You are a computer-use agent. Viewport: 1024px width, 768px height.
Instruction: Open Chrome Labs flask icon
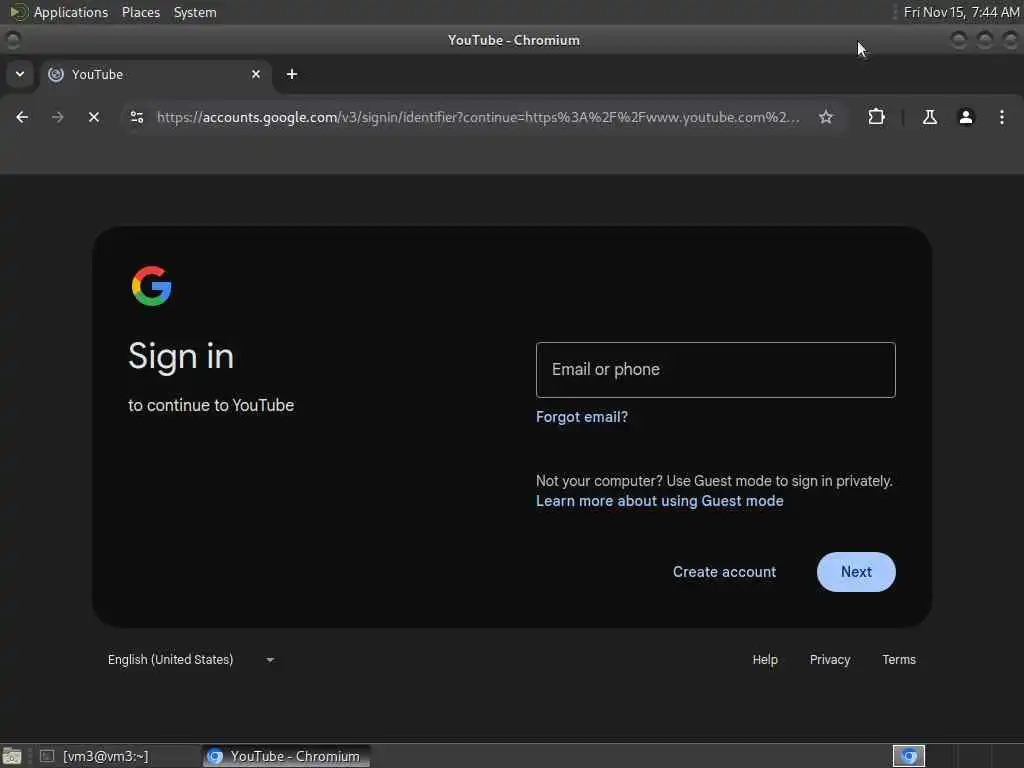coord(929,117)
